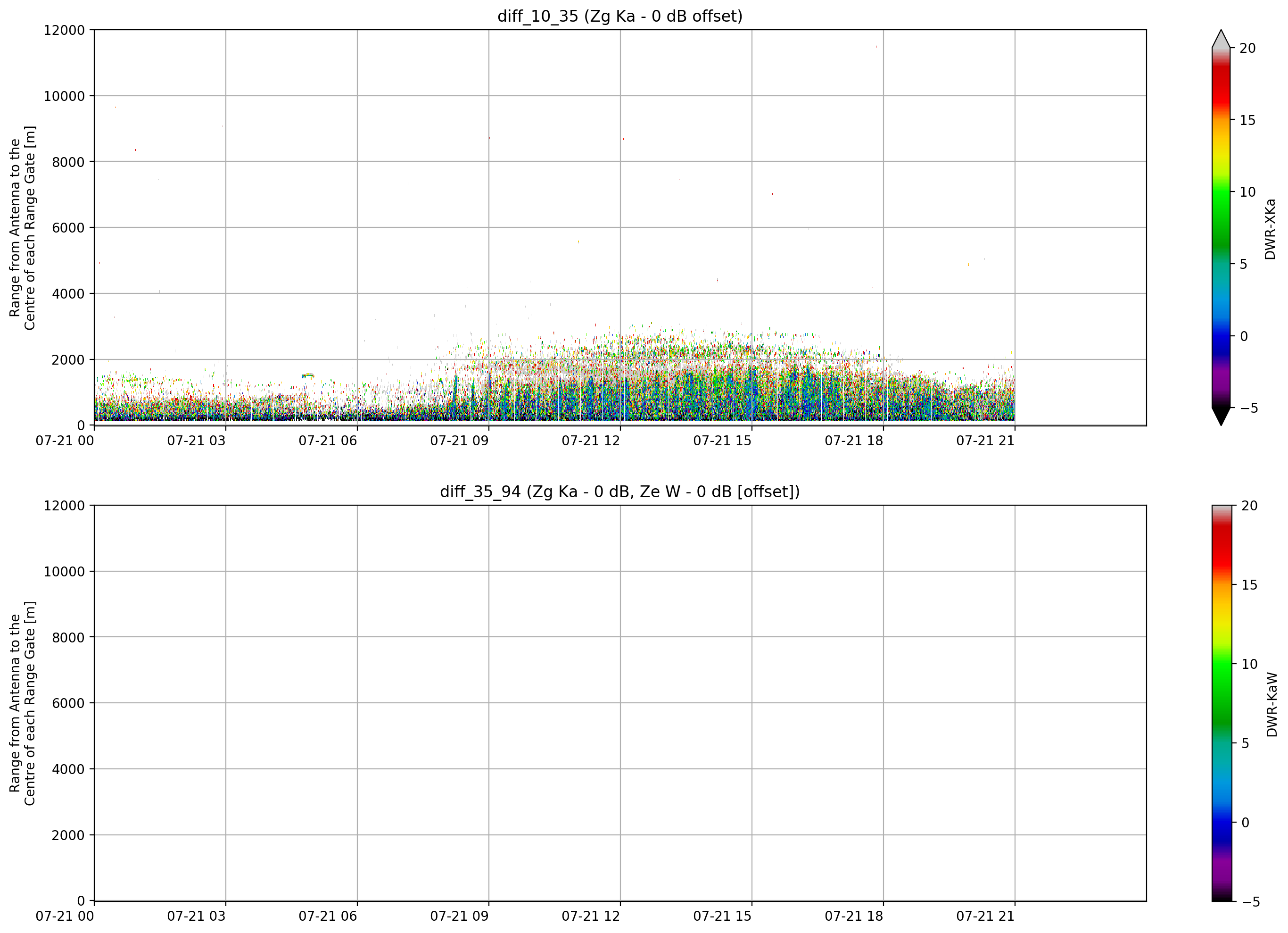This screenshot has width=1288, height=933.
Task: Click the '20' tick on DWR-XKa colorbar
Action: 1247,48
